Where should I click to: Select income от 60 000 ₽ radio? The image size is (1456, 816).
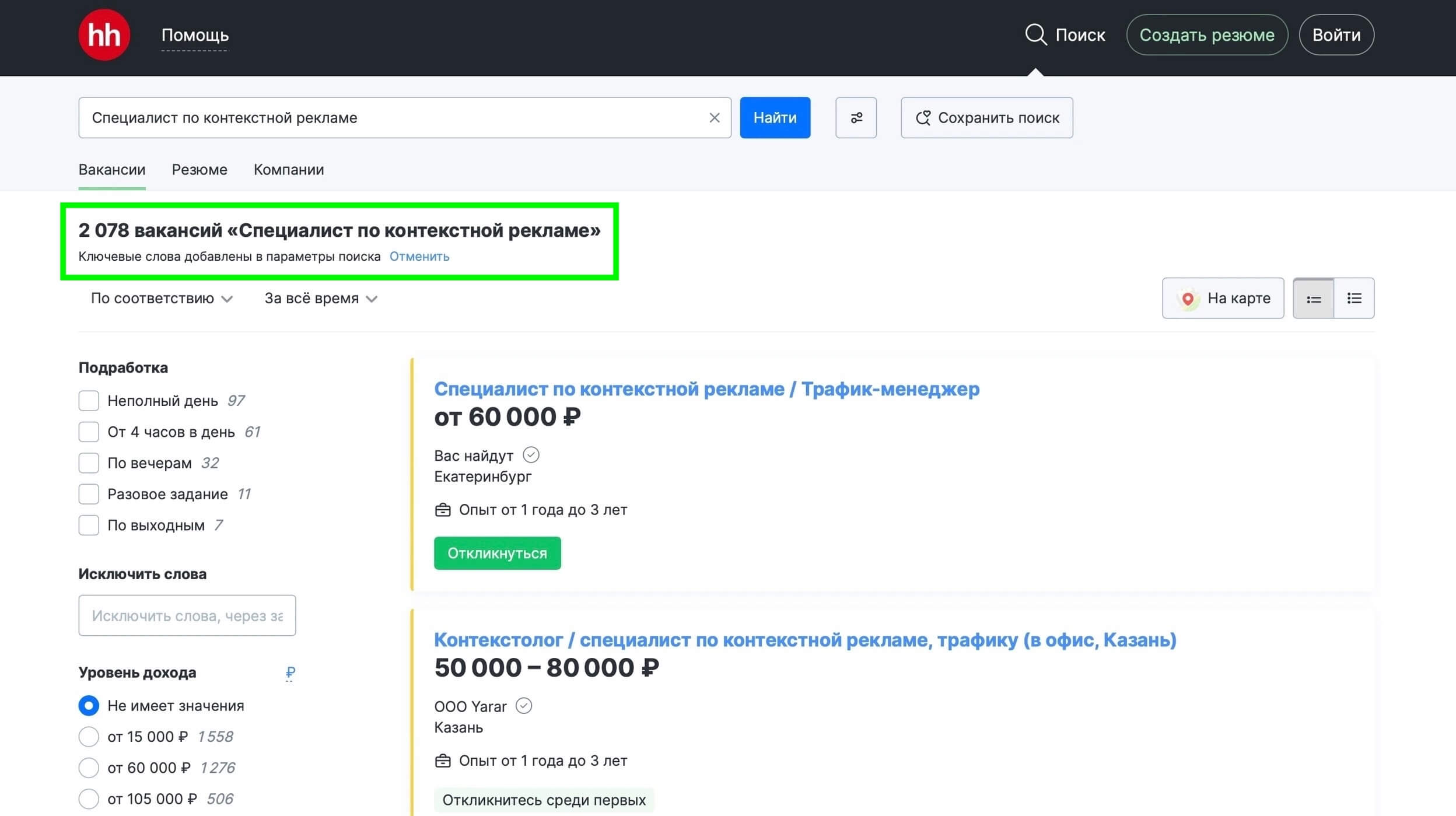pos(89,768)
